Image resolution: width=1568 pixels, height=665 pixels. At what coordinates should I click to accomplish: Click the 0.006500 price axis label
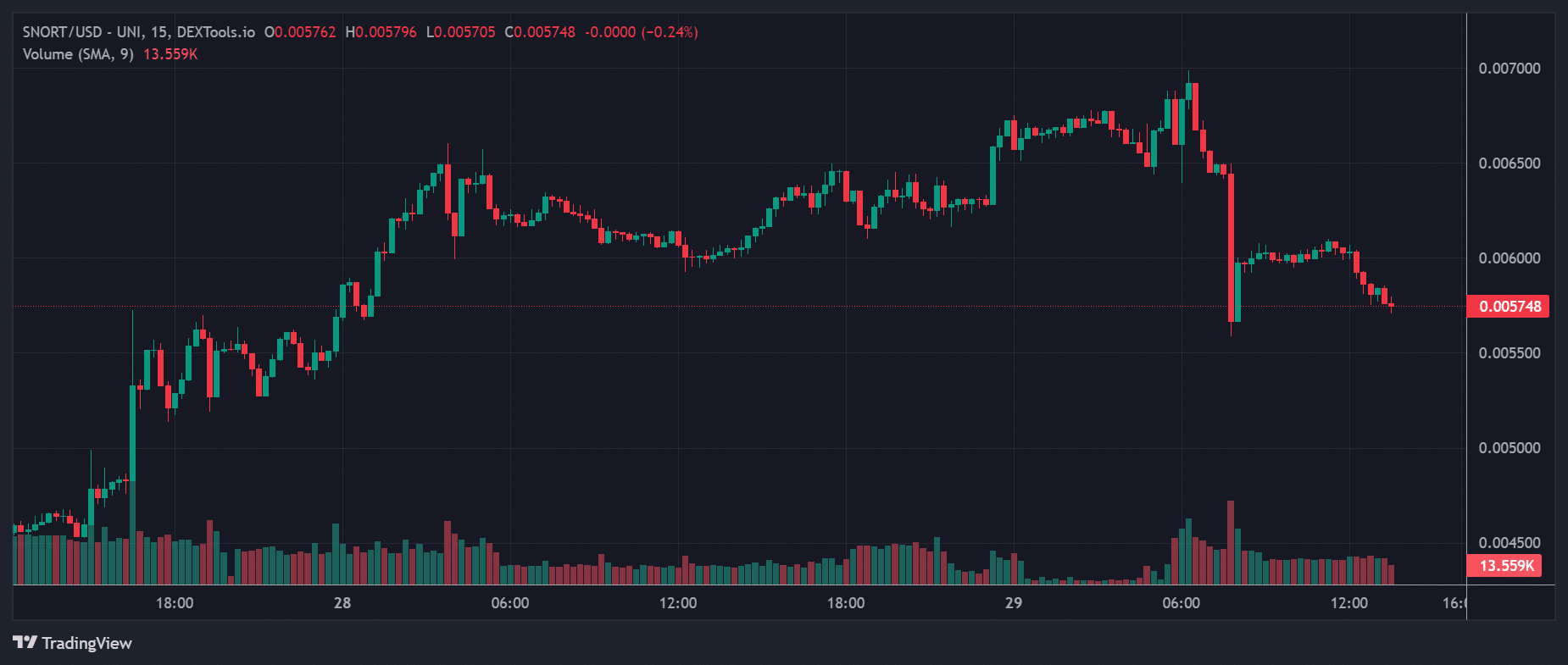pyautogui.click(x=1510, y=163)
